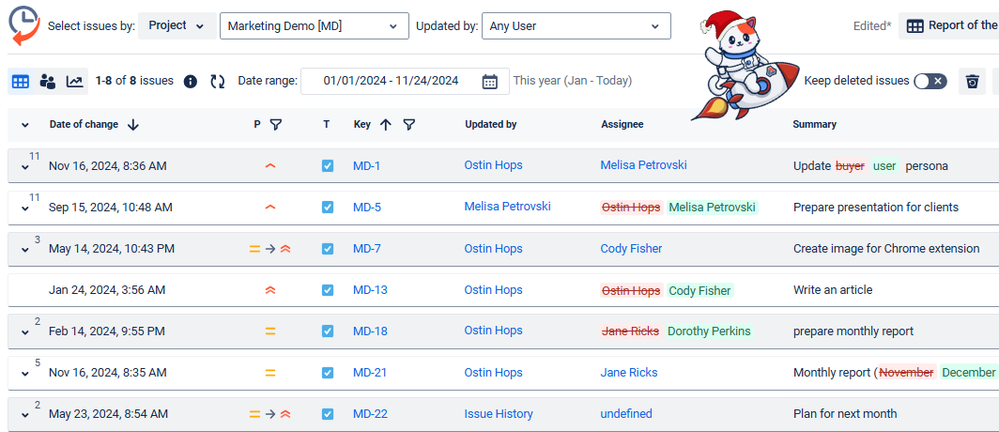Click the task type checkbox of MD-21
This screenshot has height=432, width=999.
327,373
